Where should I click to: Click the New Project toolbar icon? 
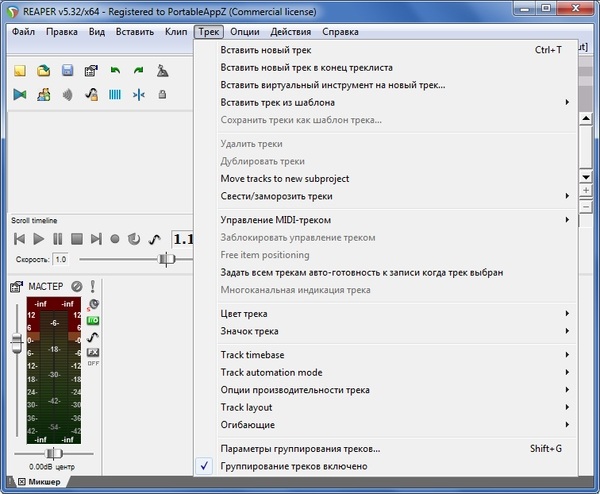pyautogui.click(x=20, y=71)
